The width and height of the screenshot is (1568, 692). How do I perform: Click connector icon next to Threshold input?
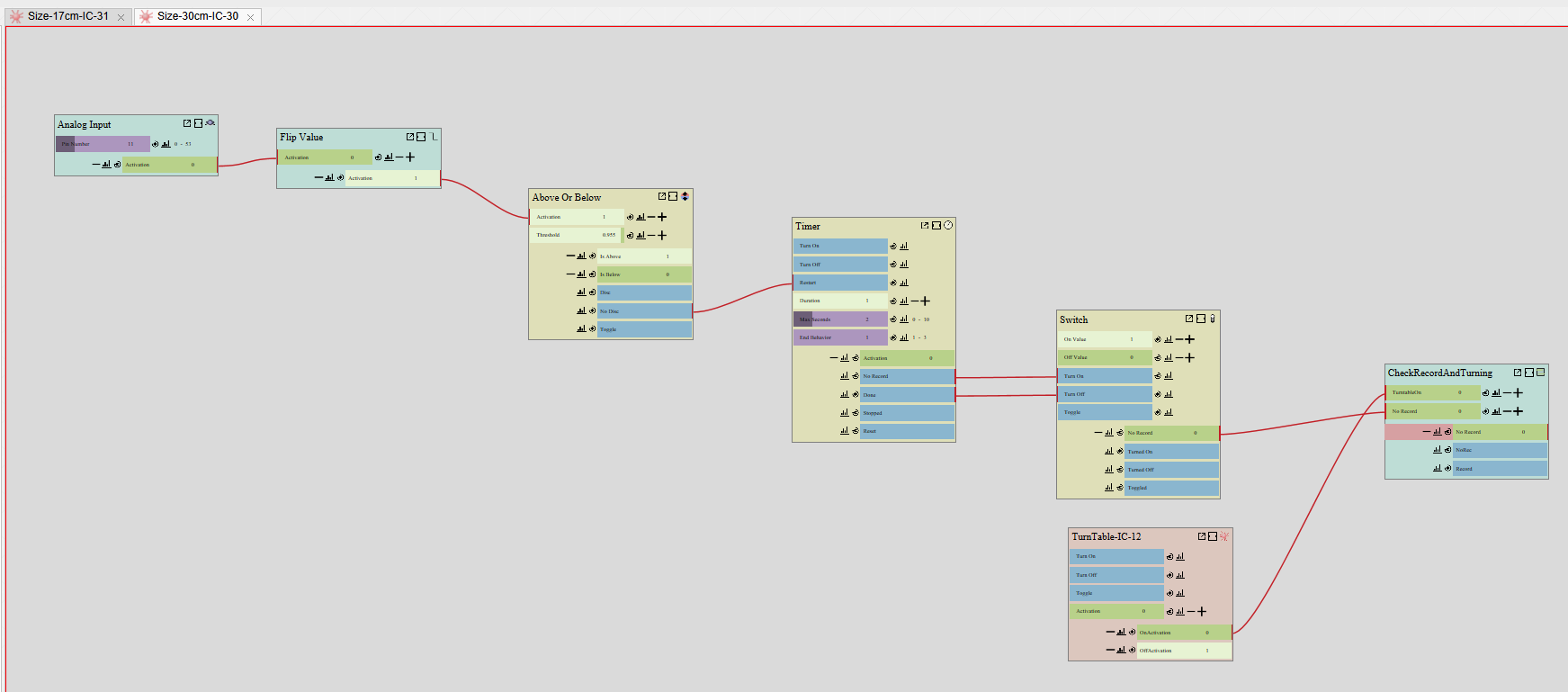(x=630, y=235)
